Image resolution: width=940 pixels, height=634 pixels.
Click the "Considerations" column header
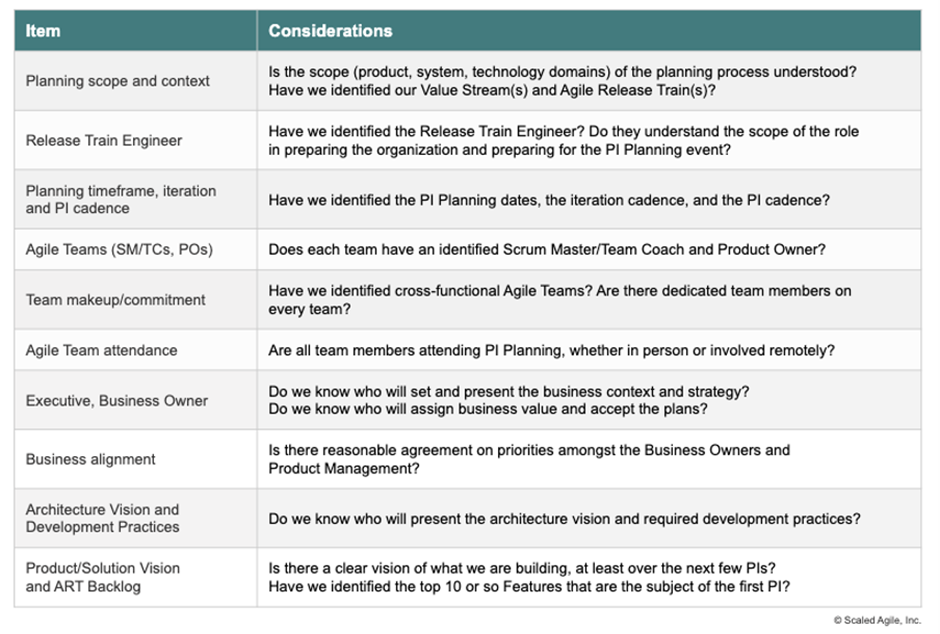(x=330, y=31)
